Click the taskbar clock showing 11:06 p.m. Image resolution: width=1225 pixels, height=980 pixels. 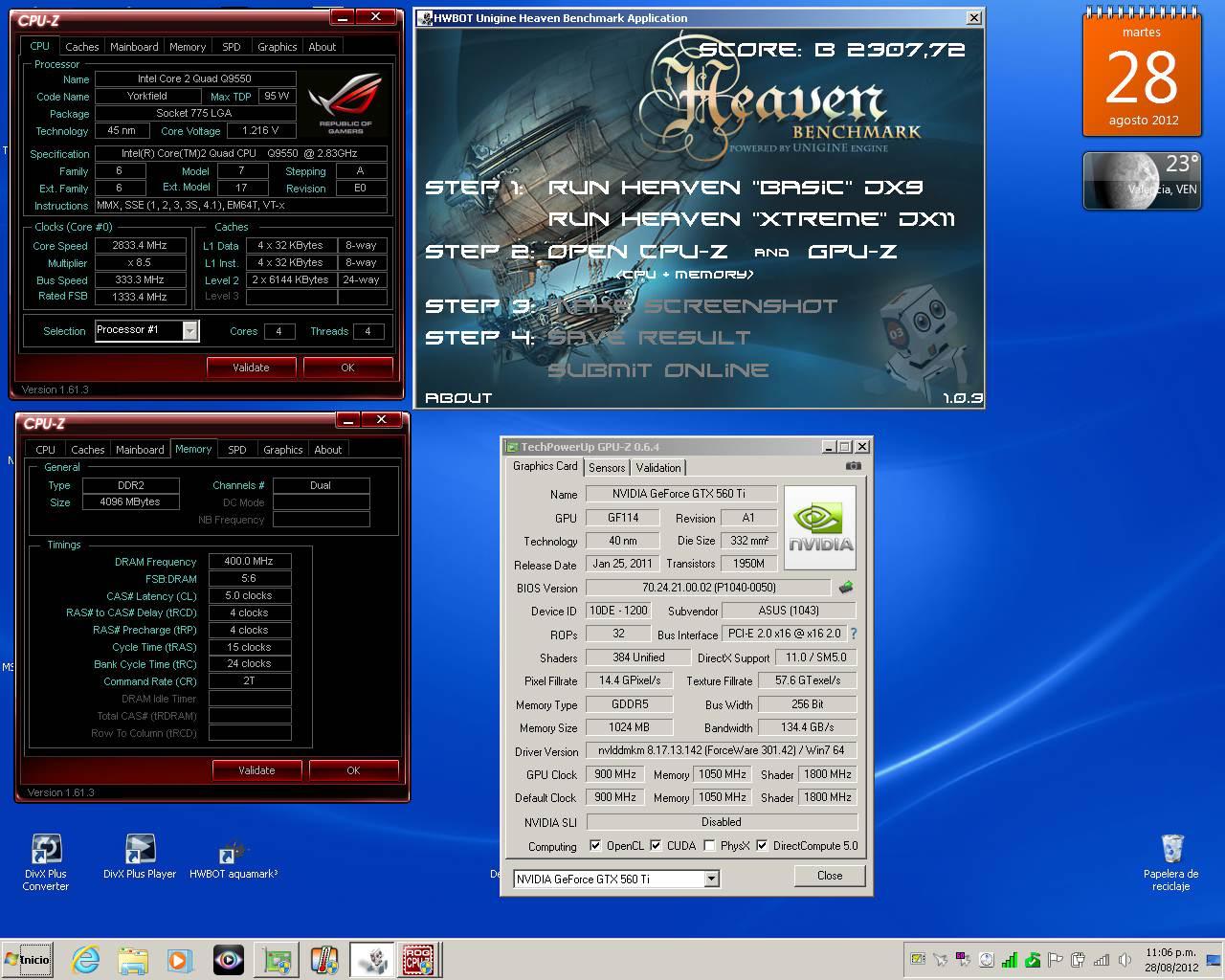point(1170,959)
